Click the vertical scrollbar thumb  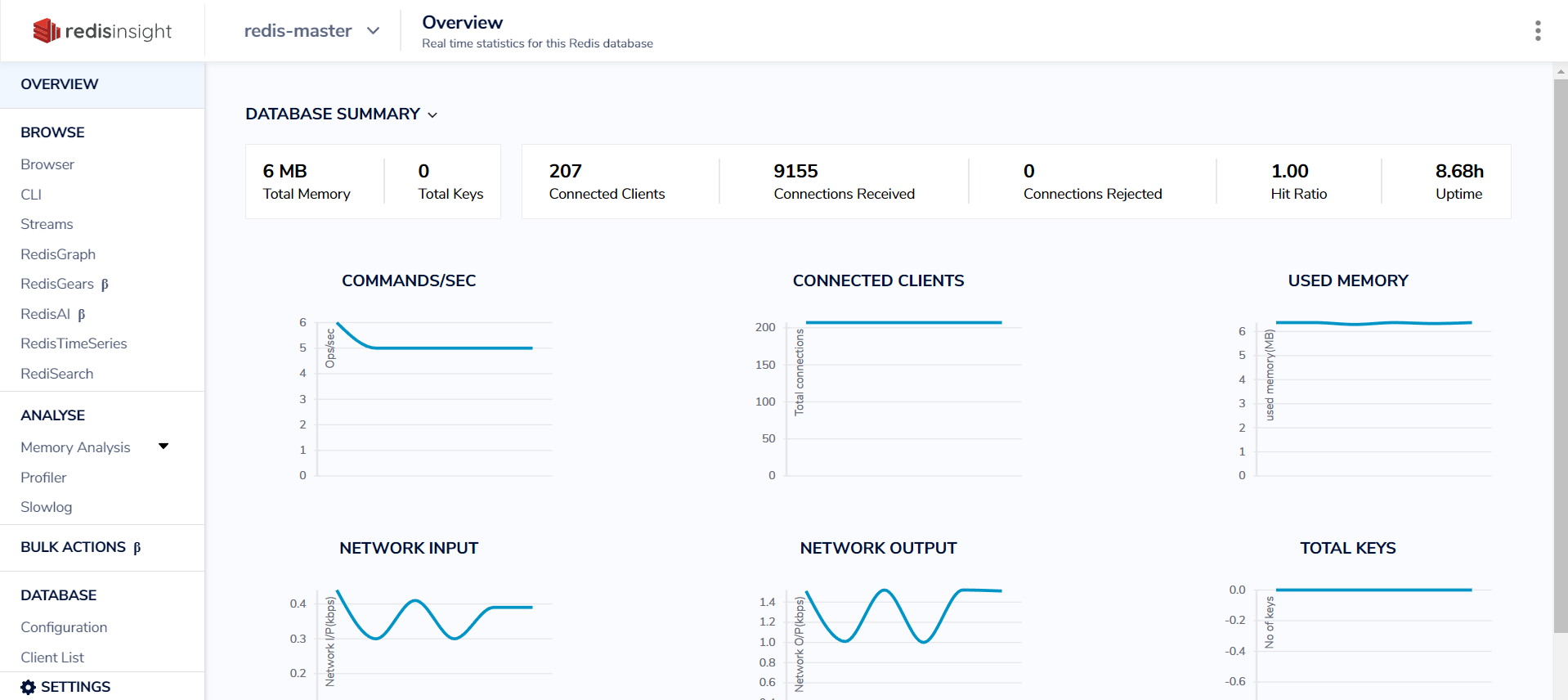coord(1561,356)
